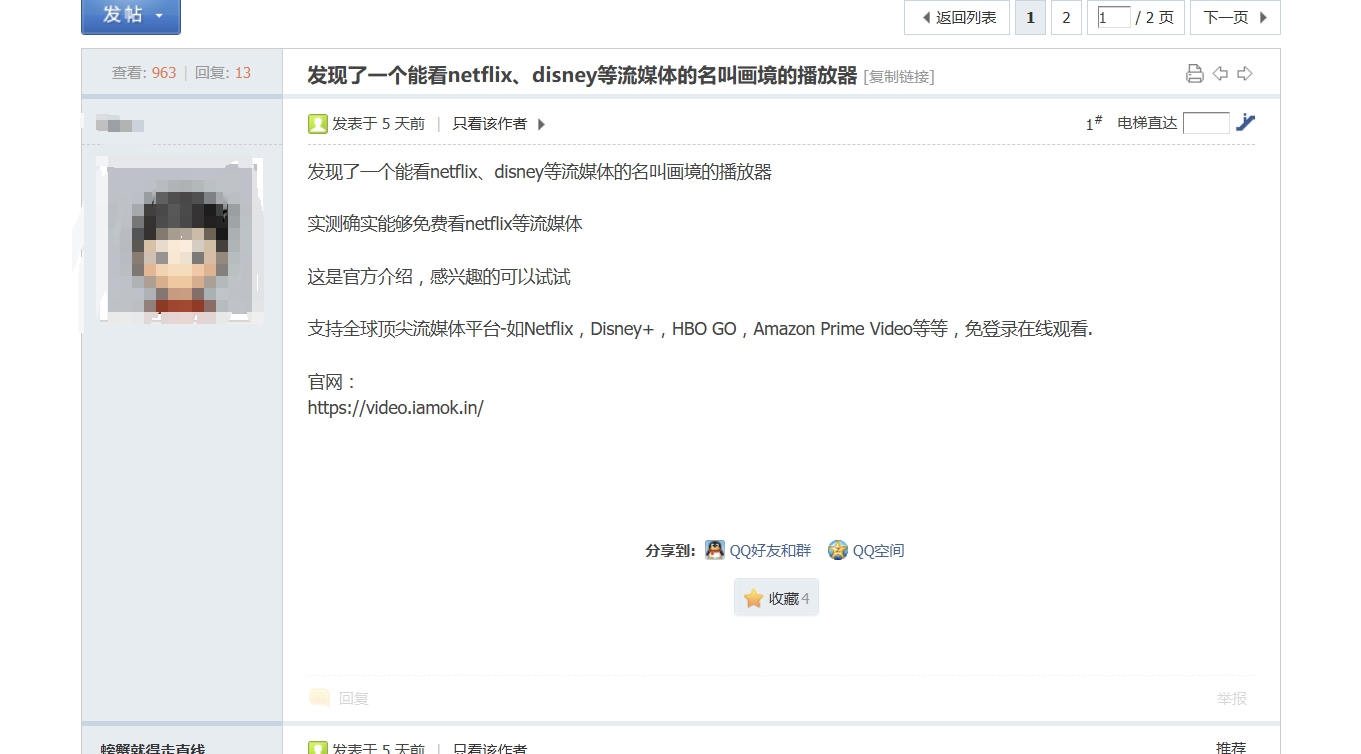Click 下一页 next page button
The width and height of the screenshot is (1361, 754).
pyautogui.click(x=1234, y=17)
